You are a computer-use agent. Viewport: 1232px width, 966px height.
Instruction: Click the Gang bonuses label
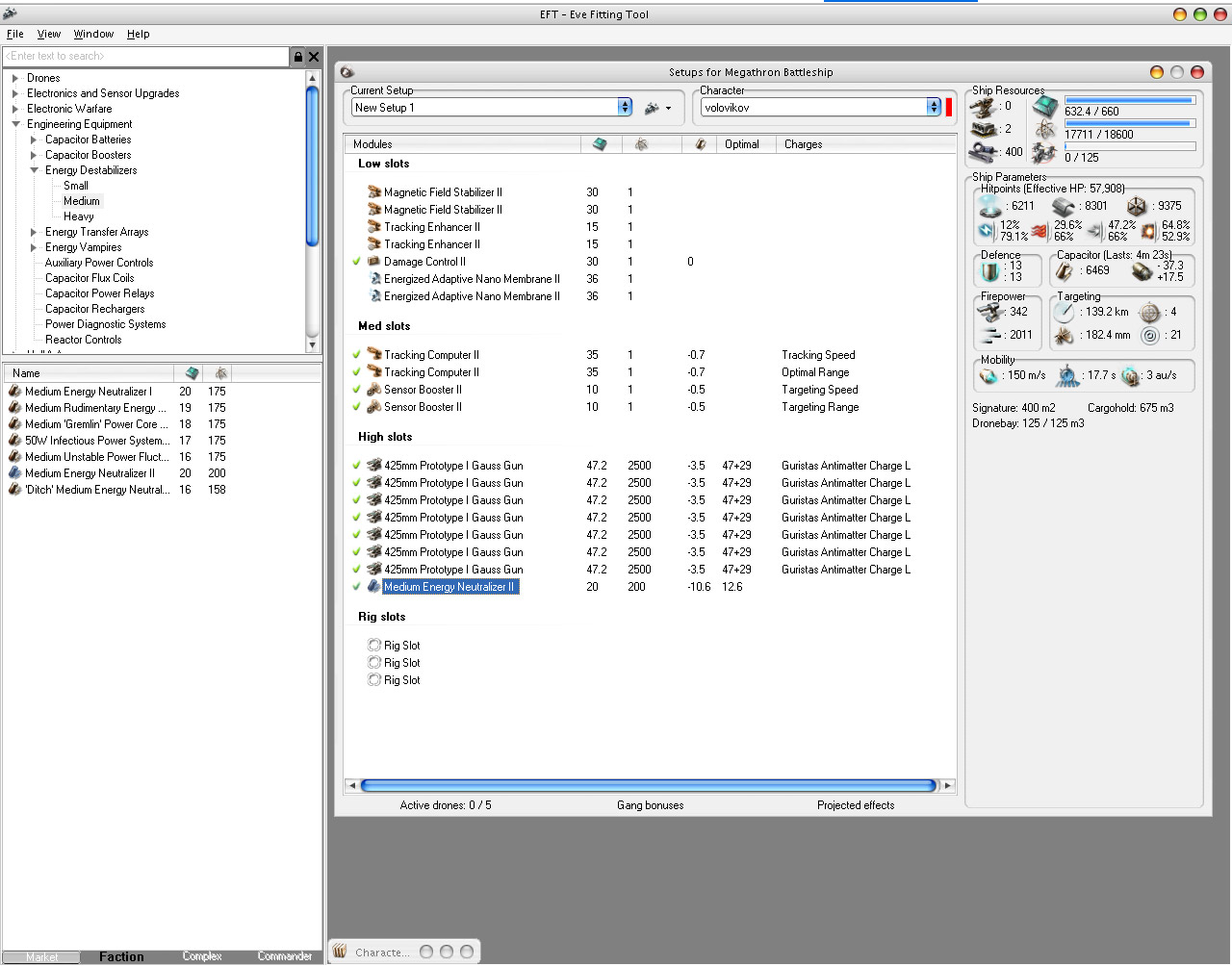[650, 805]
